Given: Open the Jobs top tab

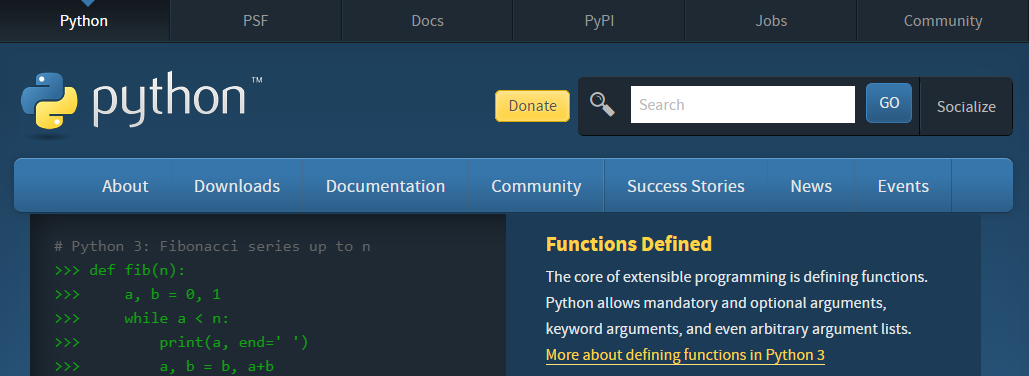Looking at the screenshot, I should [771, 21].
